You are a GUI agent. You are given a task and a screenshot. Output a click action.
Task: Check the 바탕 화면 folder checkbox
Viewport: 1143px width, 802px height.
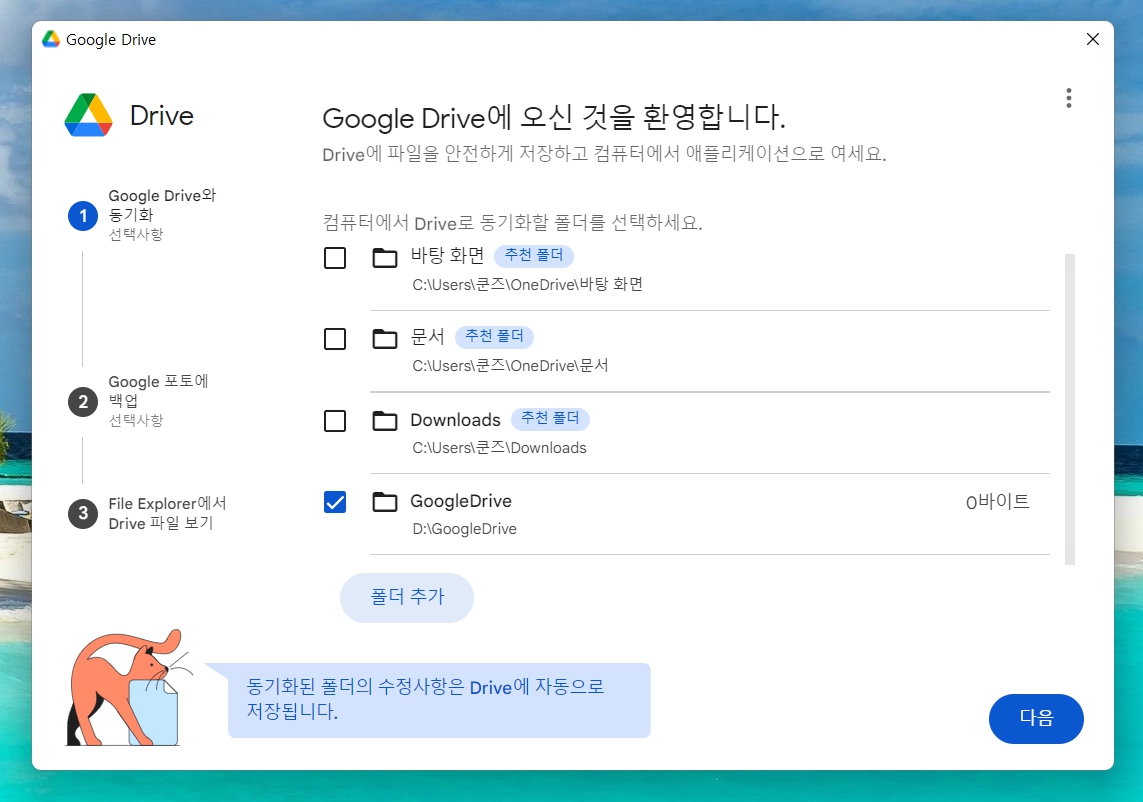click(335, 257)
